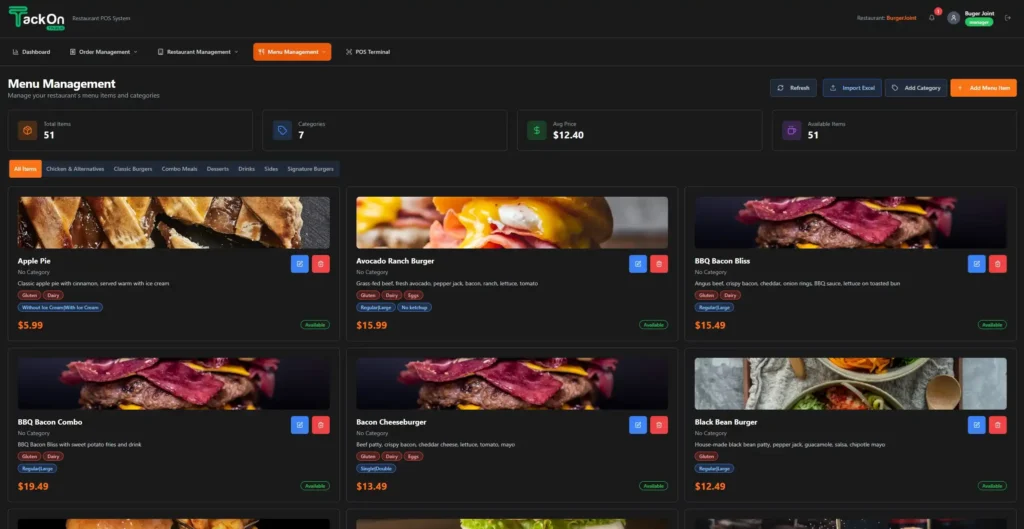Click the Menu Management page heading
Image resolution: width=1024 pixels, height=529 pixels.
[x=61, y=84]
